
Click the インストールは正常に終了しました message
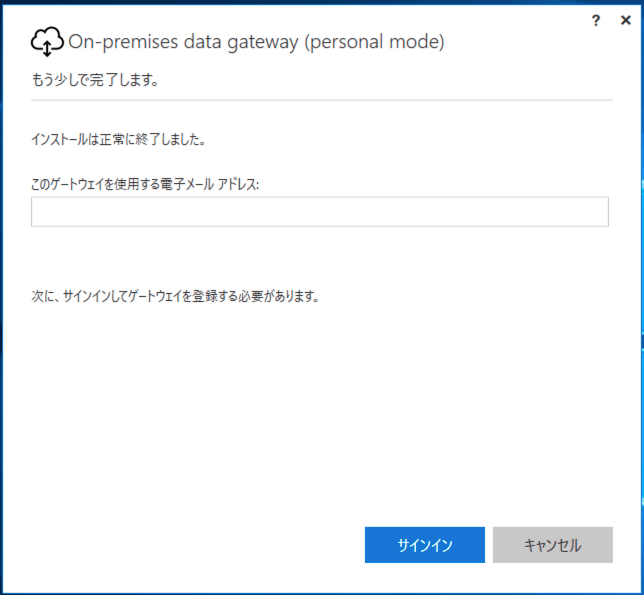(119, 140)
